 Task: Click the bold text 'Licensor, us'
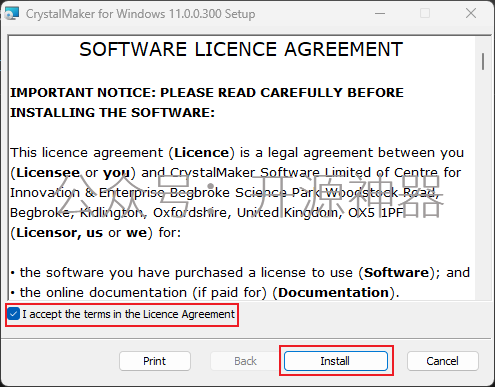tap(59, 233)
